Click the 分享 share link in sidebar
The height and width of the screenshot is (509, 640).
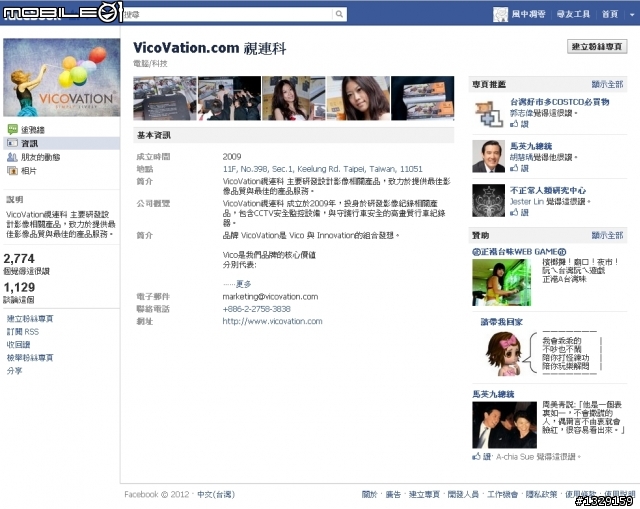tap(14, 371)
